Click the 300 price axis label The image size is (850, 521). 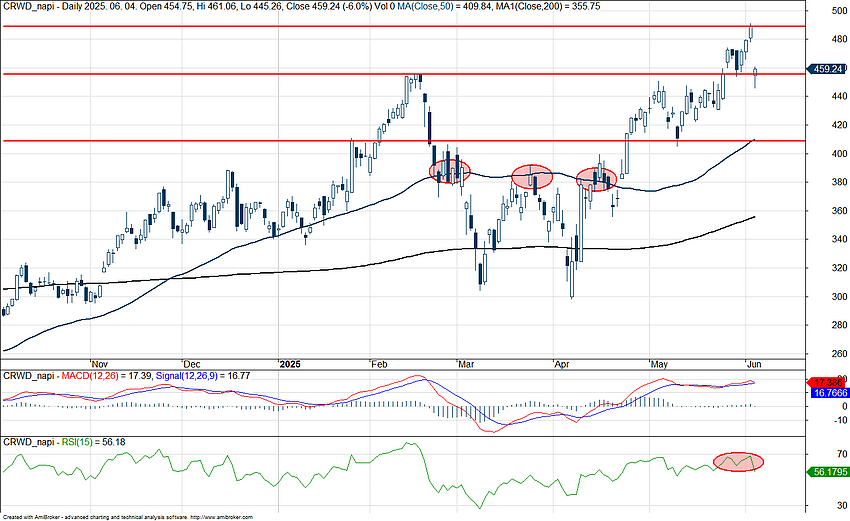(840, 297)
